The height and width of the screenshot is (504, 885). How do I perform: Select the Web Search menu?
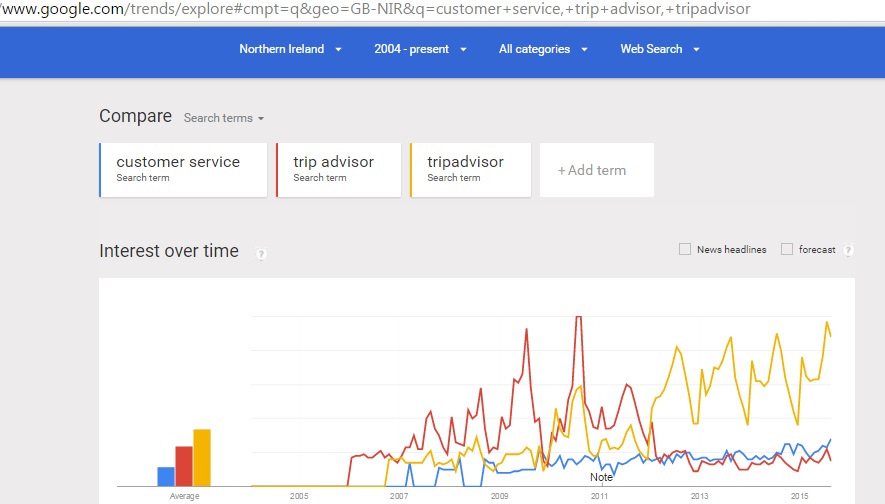coord(660,49)
